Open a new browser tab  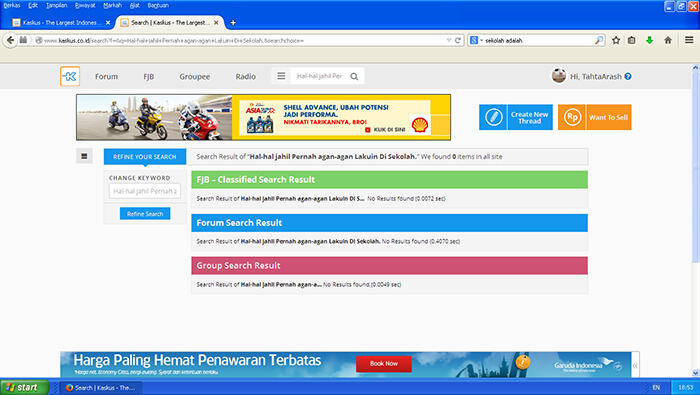[233, 22]
